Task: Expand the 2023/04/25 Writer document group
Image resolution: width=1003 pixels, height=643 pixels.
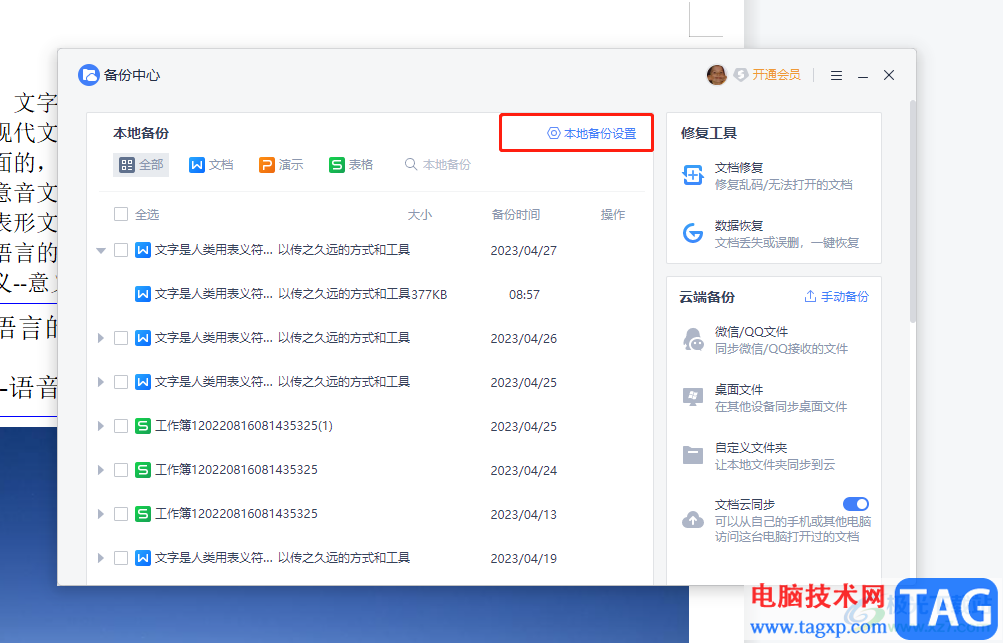Action: coord(100,382)
